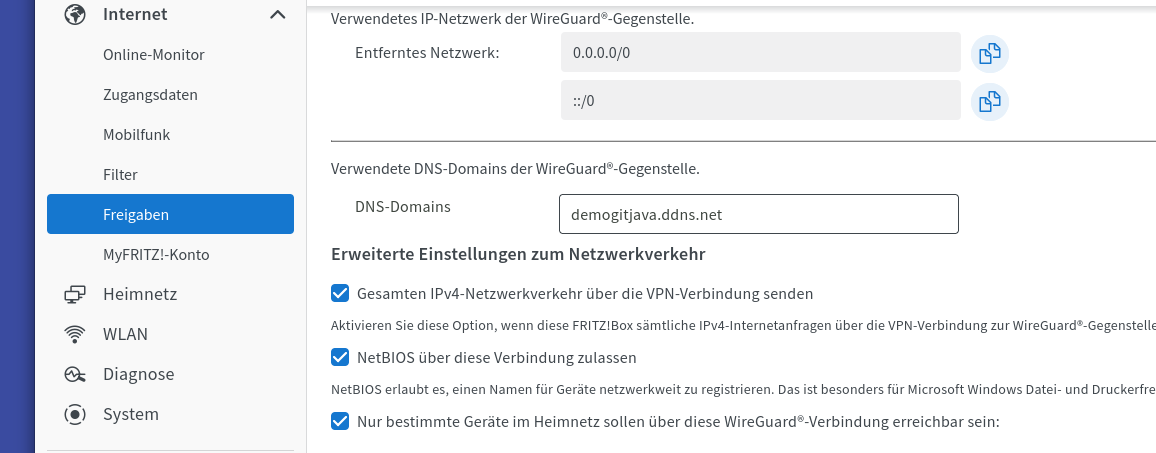This screenshot has height=453, width=1156.
Task: Collapse the Internet menu chevron
Action: point(277,14)
